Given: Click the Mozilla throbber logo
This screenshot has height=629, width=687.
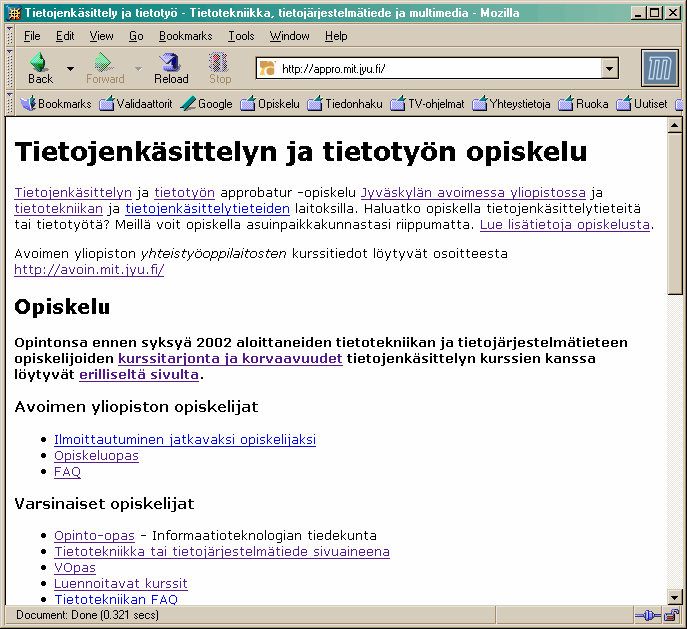Looking at the screenshot, I should click(659, 68).
